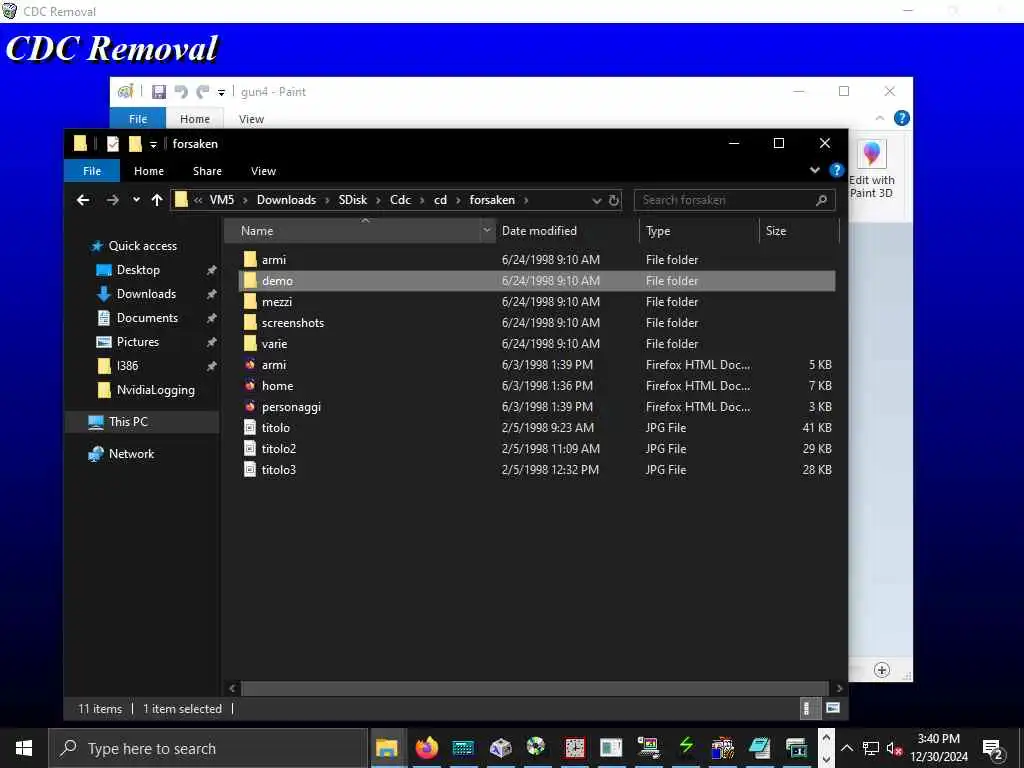This screenshot has width=1024, height=768.
Task: Open the armi folder
Action: 274,260
